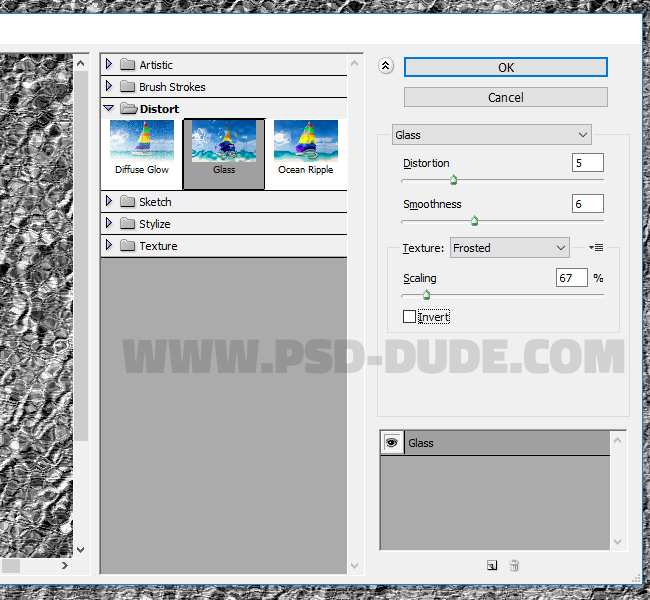Click the filter preview image
This screenshot has height=600, width=650.
coord(36,306)
